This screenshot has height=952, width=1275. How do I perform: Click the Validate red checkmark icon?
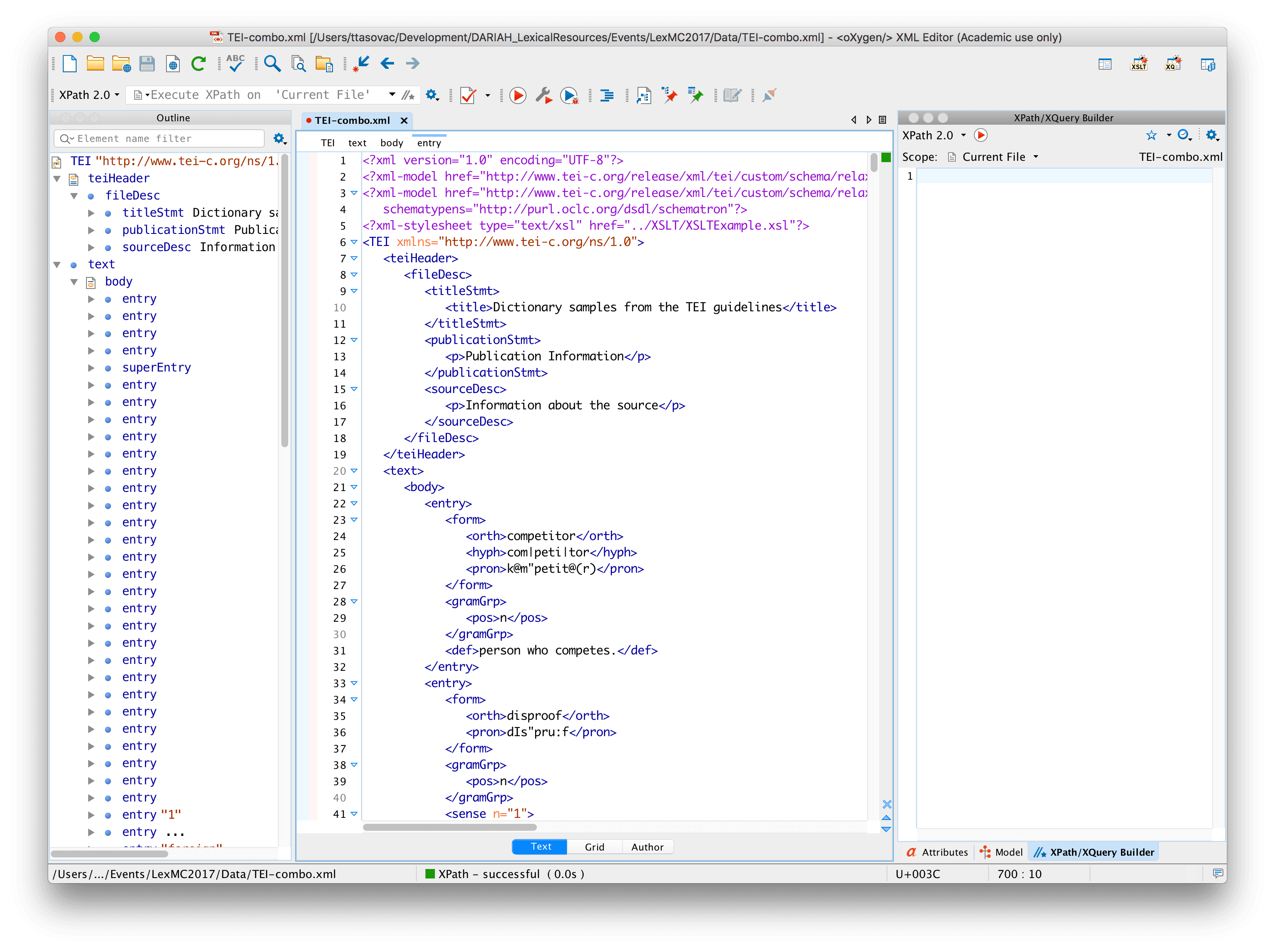[x=468, y=95]
